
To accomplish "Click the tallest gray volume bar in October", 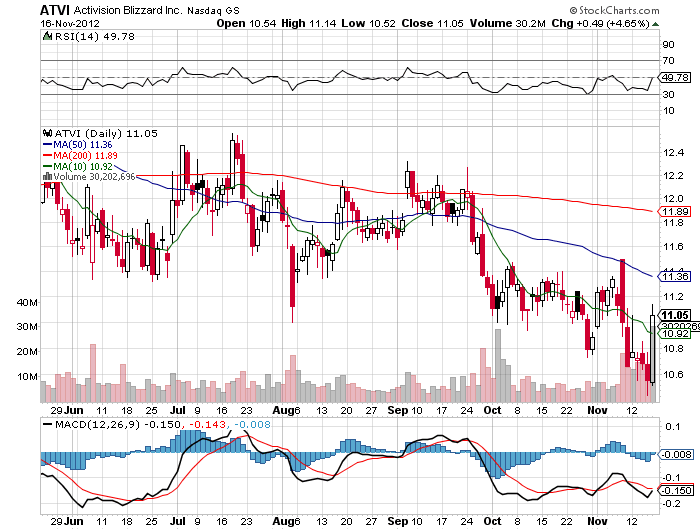I will pos(498,366).
